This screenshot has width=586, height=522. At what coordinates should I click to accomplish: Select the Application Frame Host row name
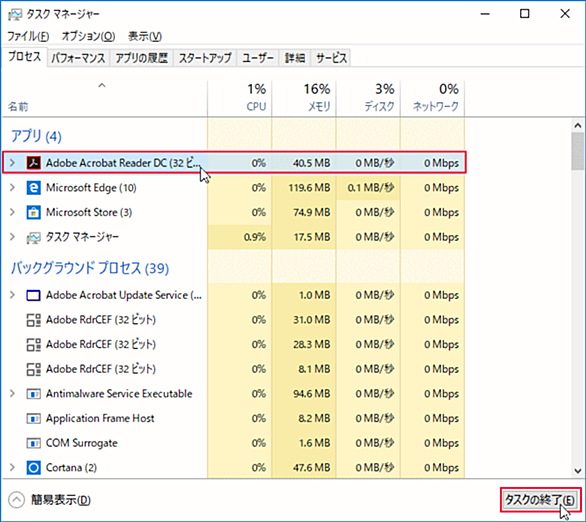(100, 418)
